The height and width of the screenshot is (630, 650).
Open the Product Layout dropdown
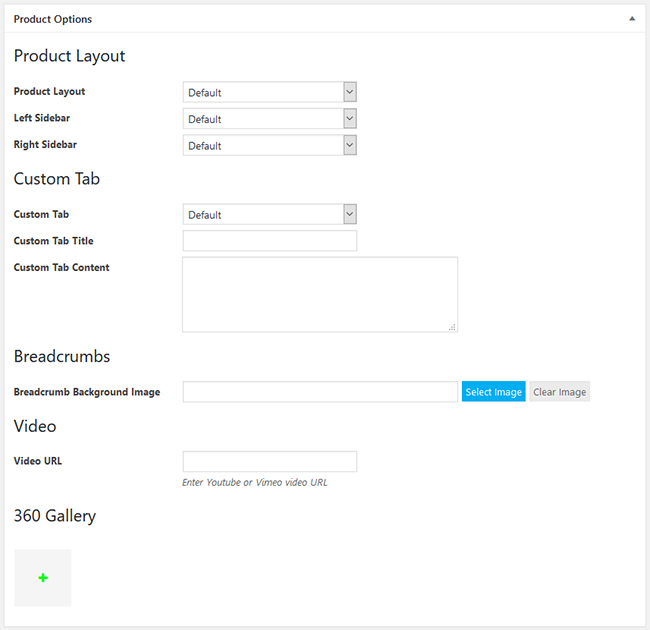coord(269,92)
